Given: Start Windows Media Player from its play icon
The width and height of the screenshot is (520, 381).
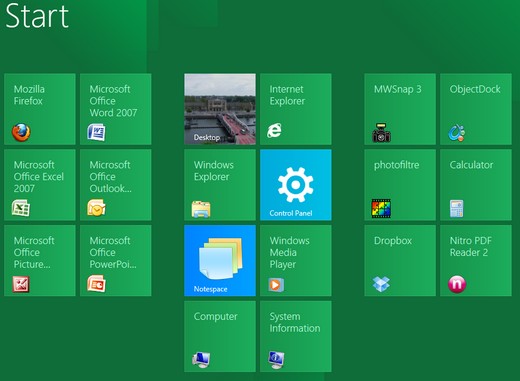Looking at the screenshot, I should tap(276, 285).
